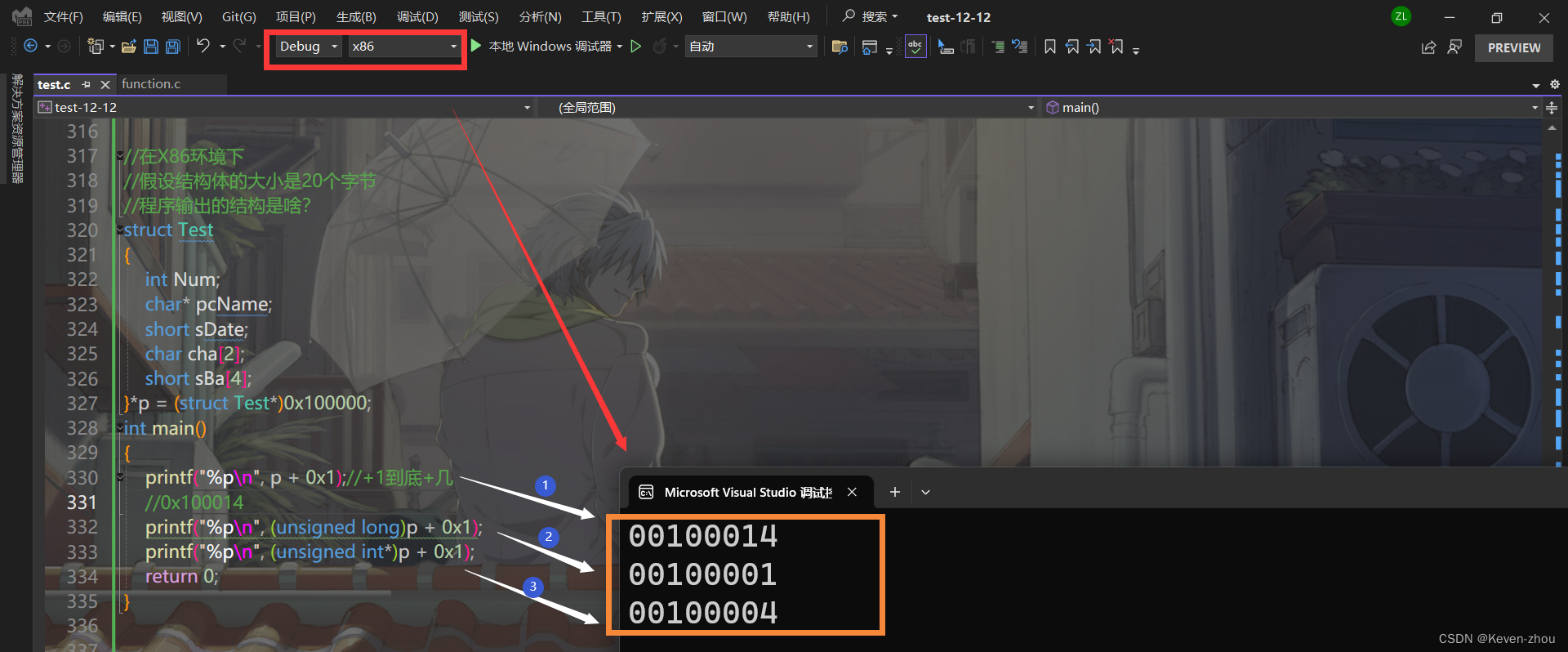Click the Visual Studio logo icon

click(22, 16)
